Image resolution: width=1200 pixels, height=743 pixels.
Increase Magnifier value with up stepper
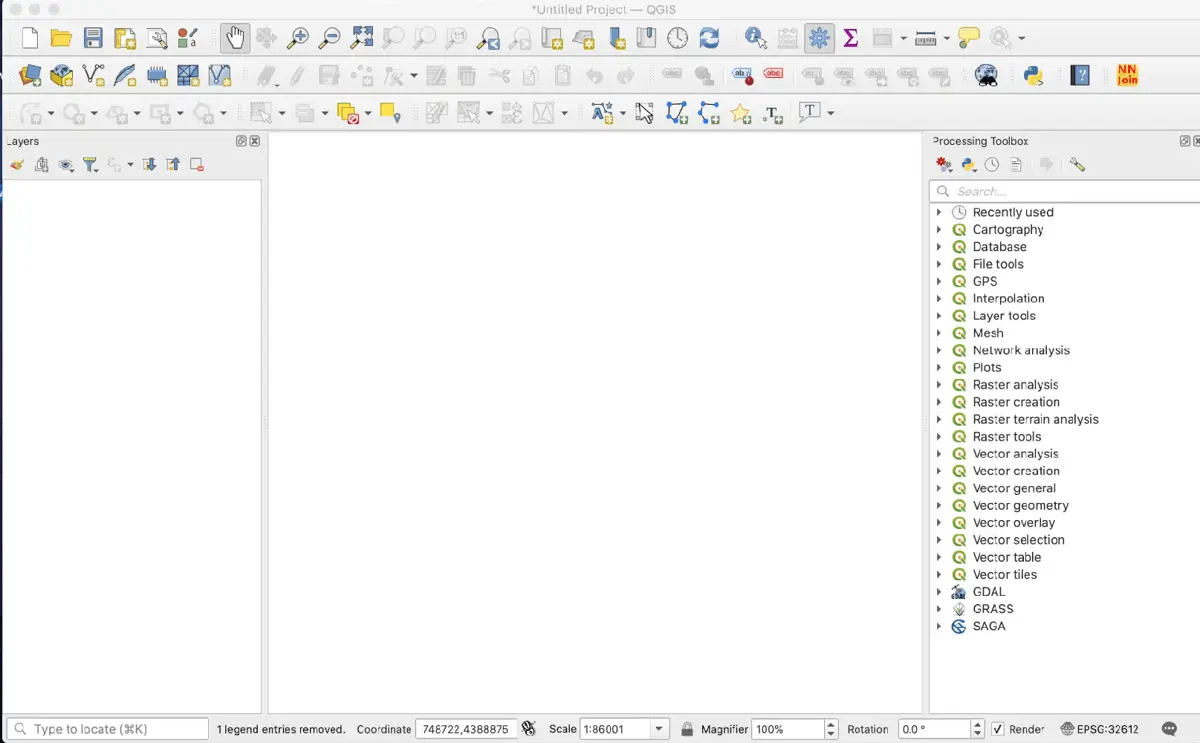point(831,724)
